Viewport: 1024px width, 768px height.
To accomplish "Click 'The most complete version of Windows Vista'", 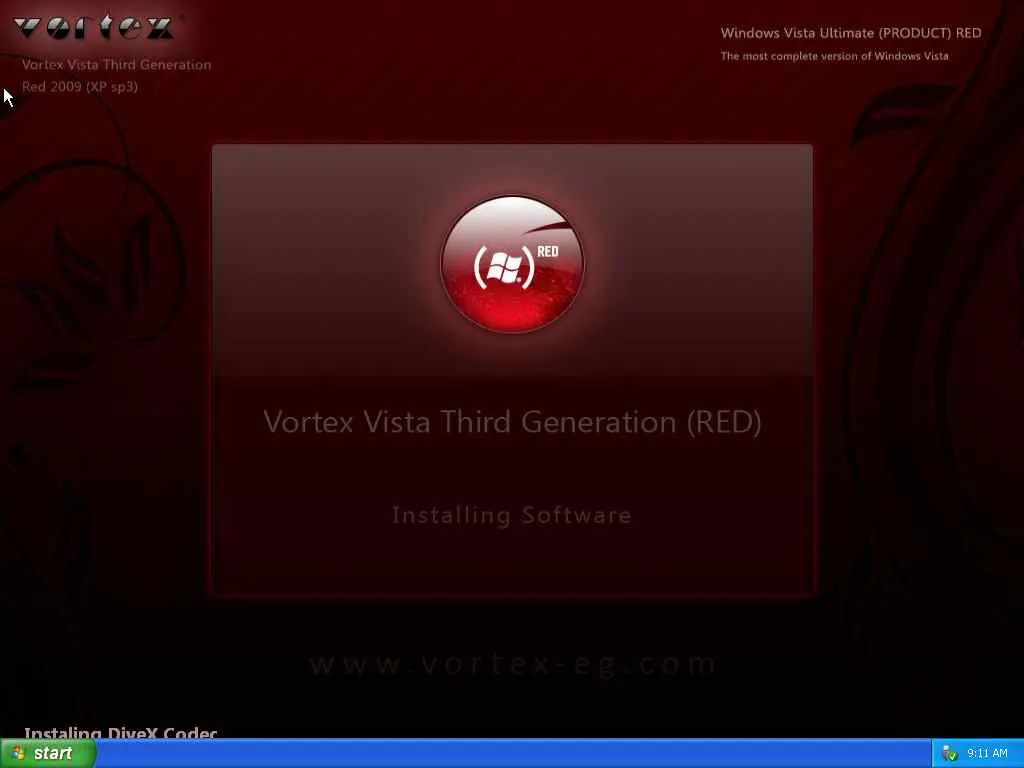I will (834, 56).
